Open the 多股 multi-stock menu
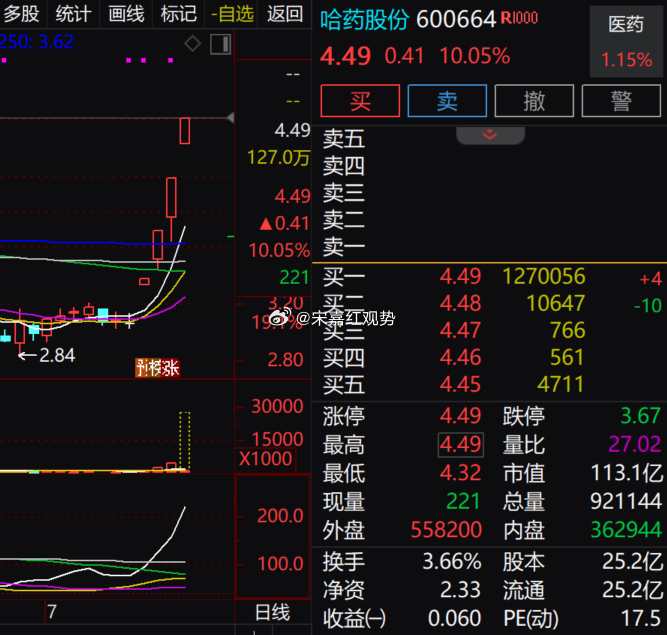 coord(22,14)
